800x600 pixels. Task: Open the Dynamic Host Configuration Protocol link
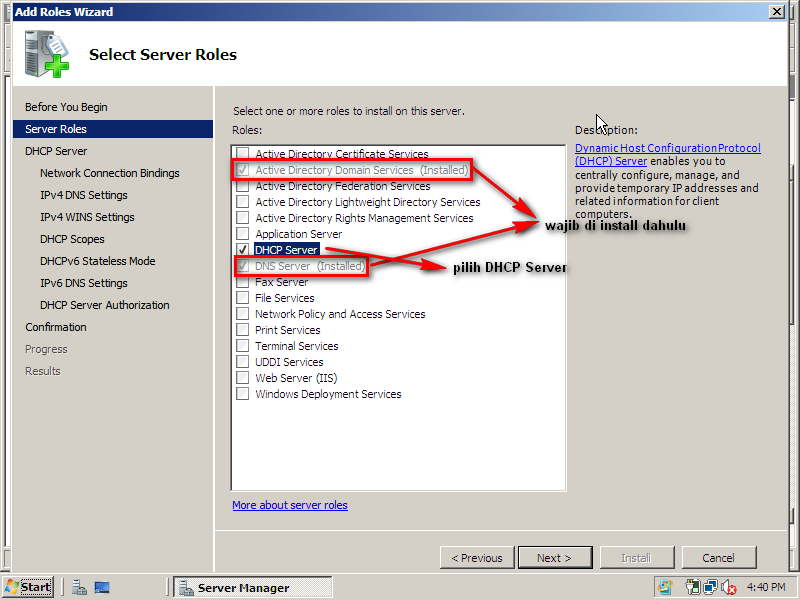(667, 155)
